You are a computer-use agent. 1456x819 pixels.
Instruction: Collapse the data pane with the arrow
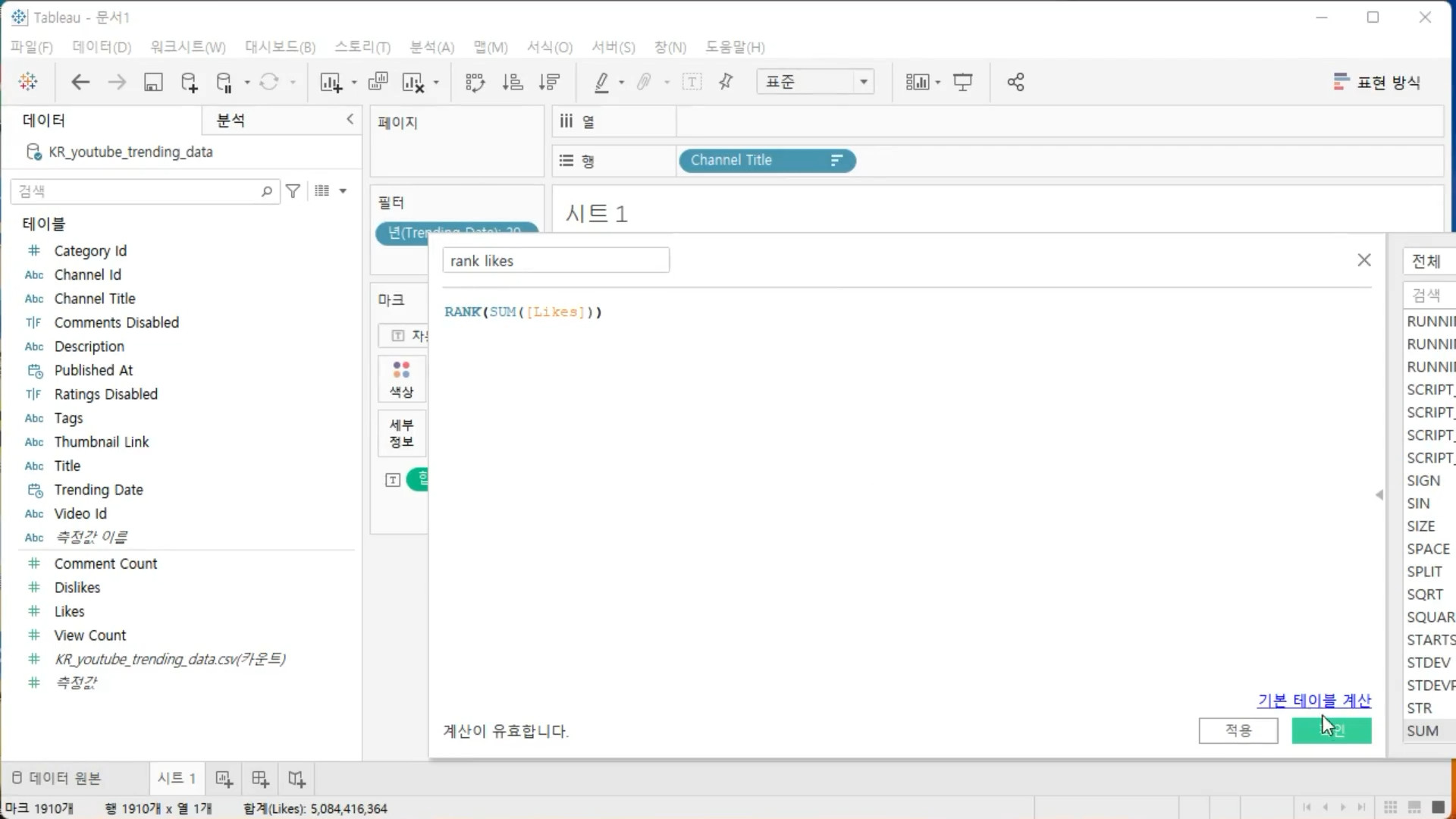[x=350, y=119]
